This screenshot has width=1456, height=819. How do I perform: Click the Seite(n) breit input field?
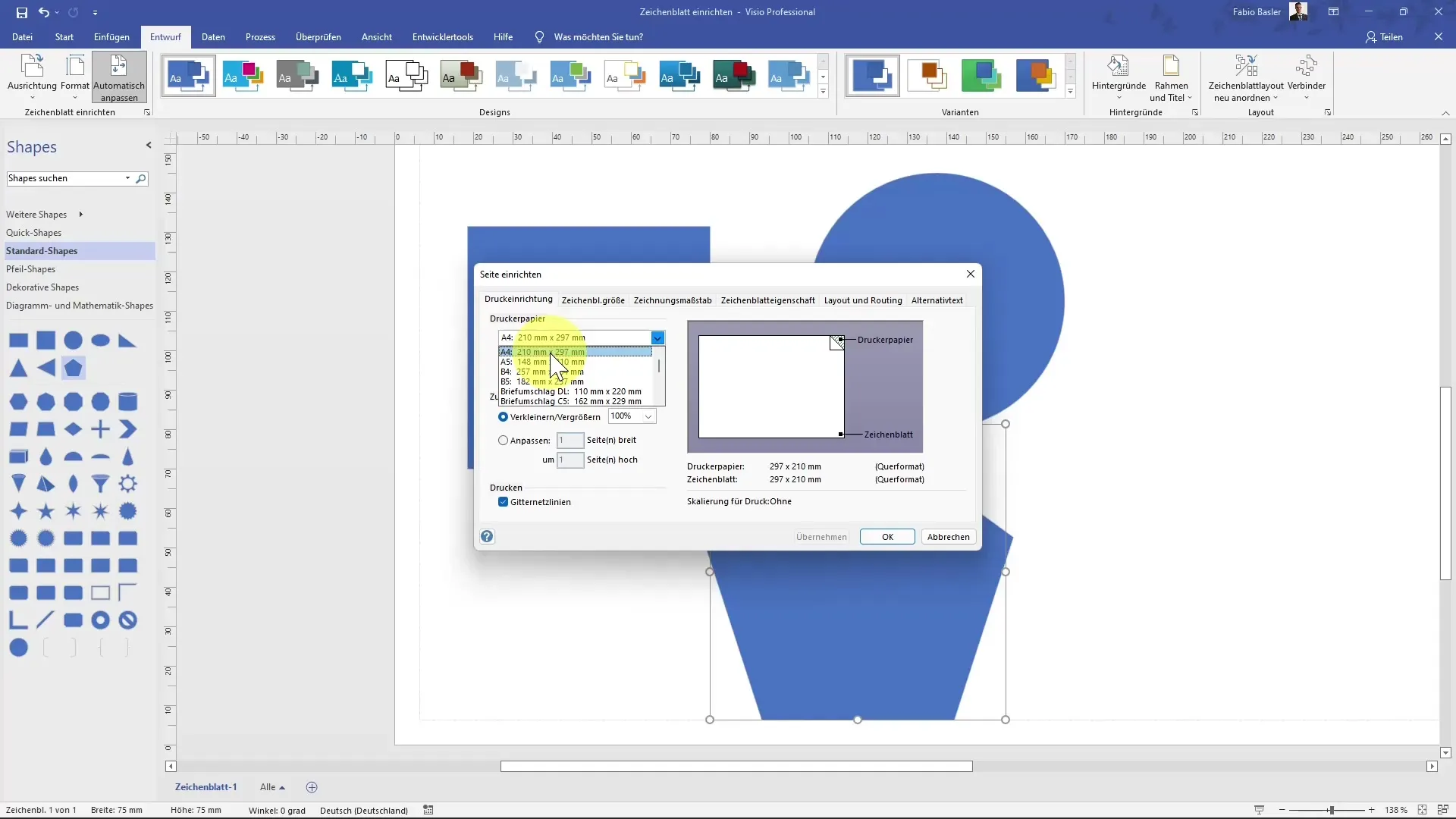(570, 441)
